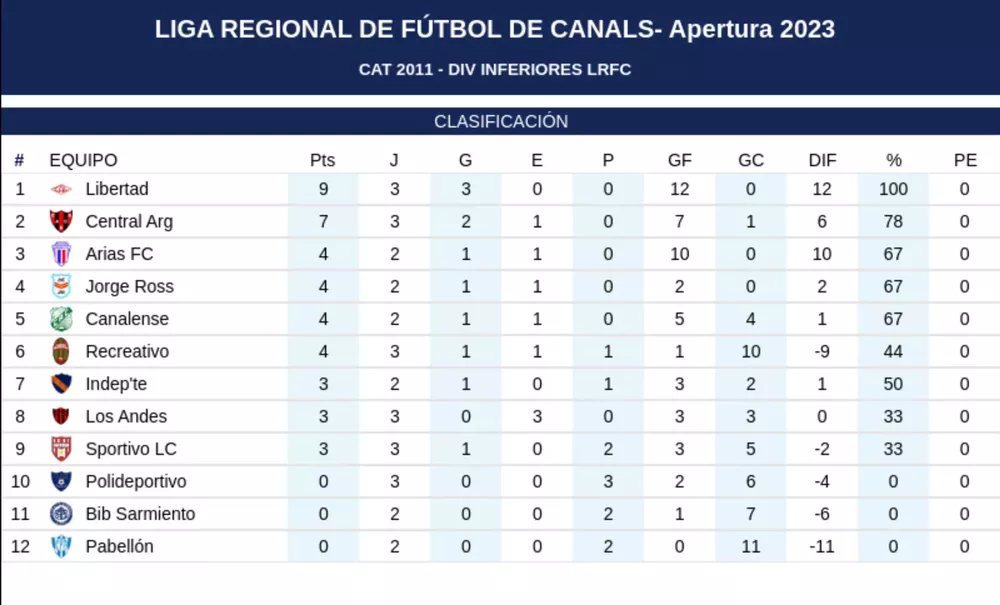Click the EQUIPO column header
This screenshot has height=605, width=1000.
(83, 160)
